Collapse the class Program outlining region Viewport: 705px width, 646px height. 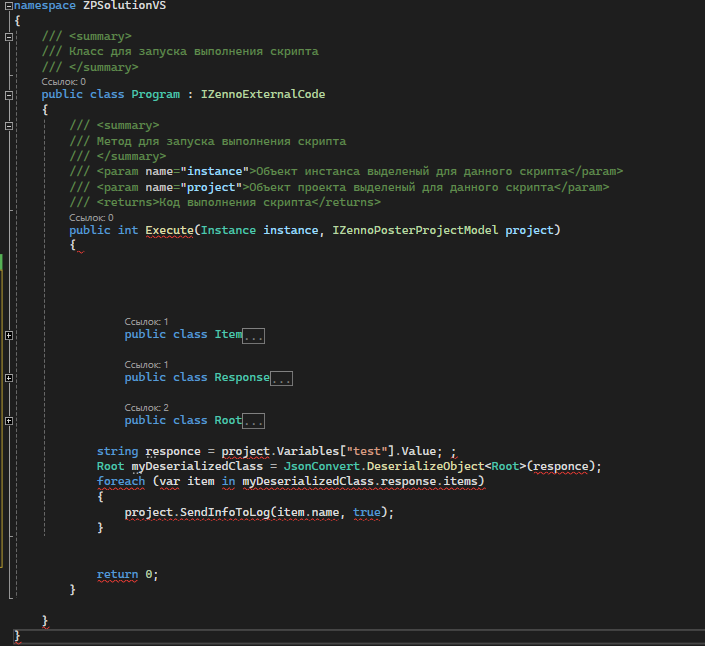9,95
